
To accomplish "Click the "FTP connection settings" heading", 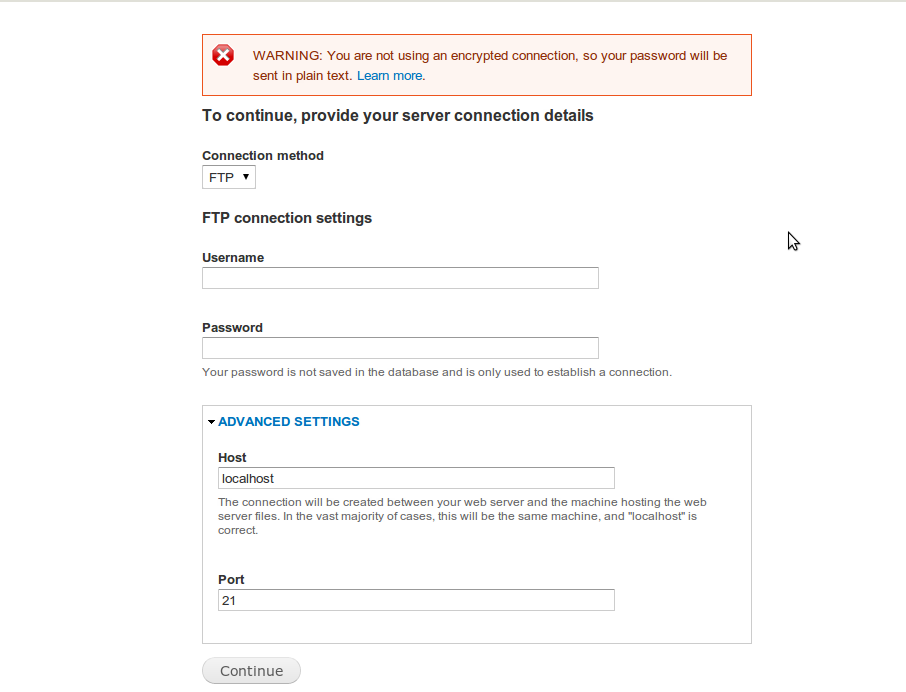I will (x=287, y=218).
